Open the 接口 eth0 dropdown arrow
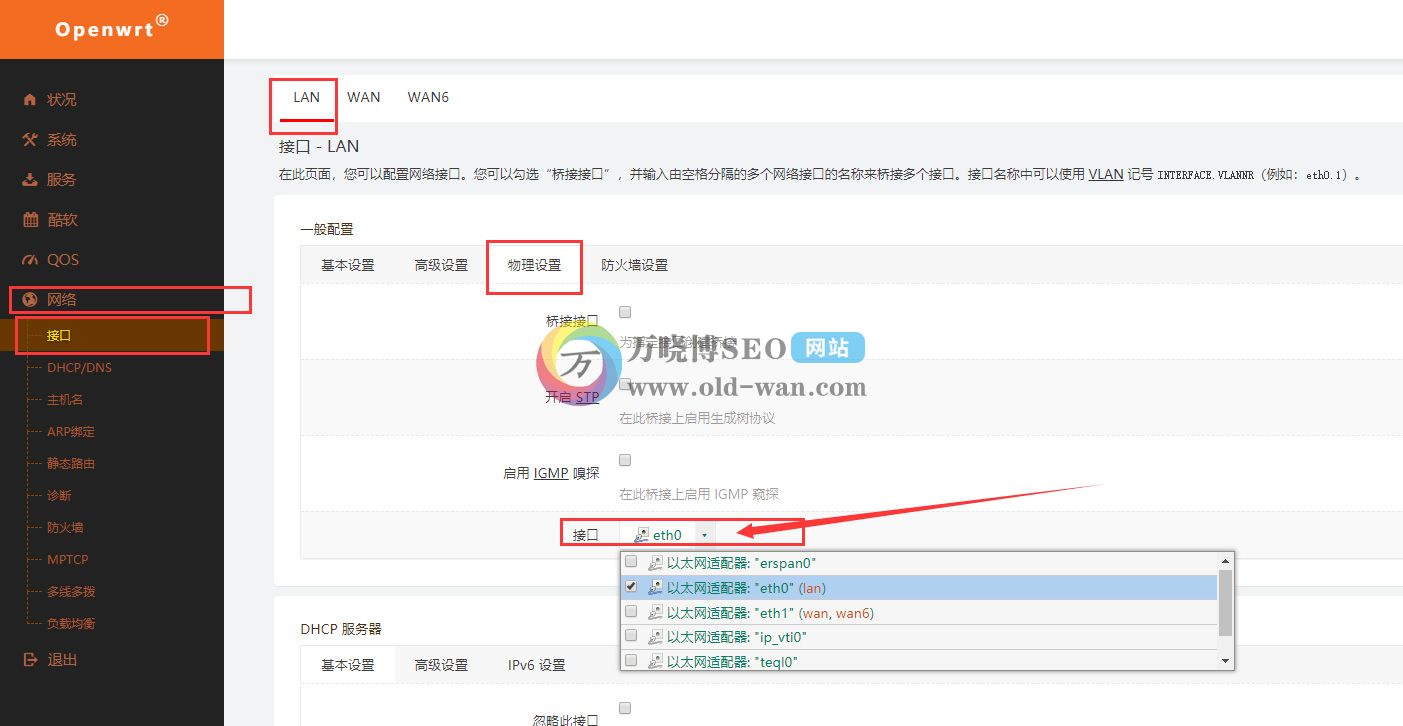1403x726 pixels. 704,536
